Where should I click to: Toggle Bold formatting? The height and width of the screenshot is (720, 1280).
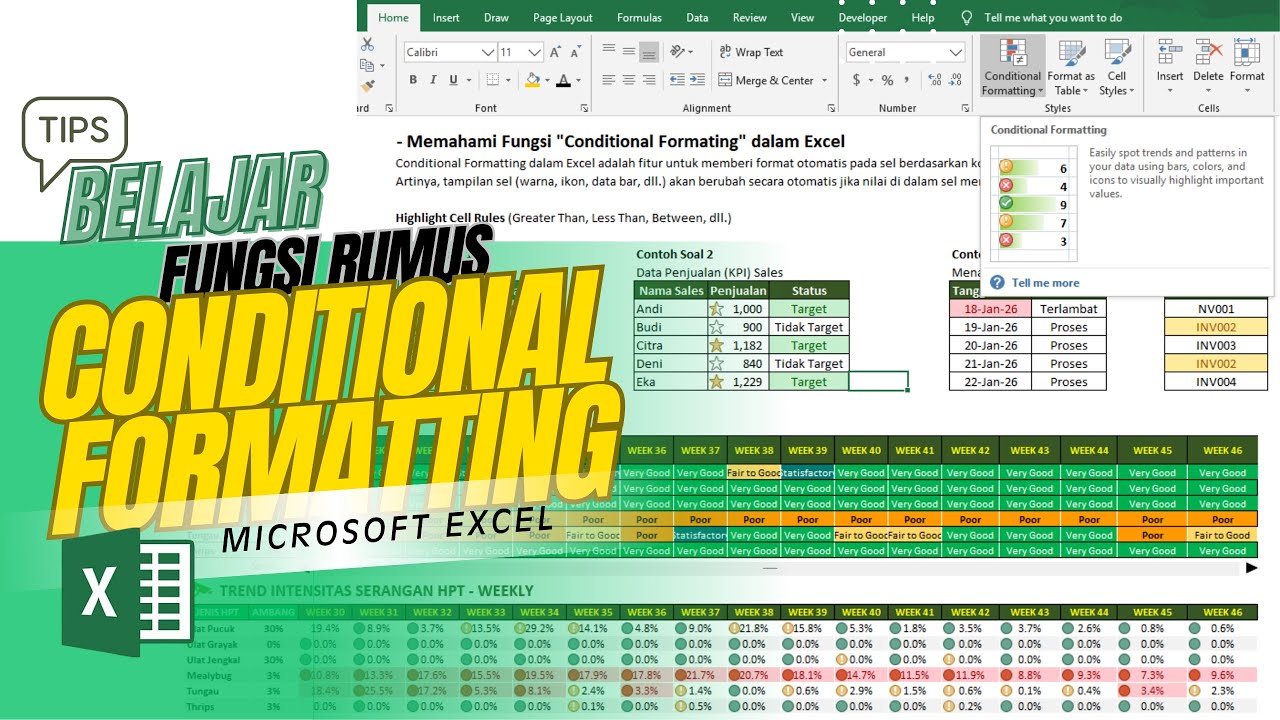click(413, 80)
